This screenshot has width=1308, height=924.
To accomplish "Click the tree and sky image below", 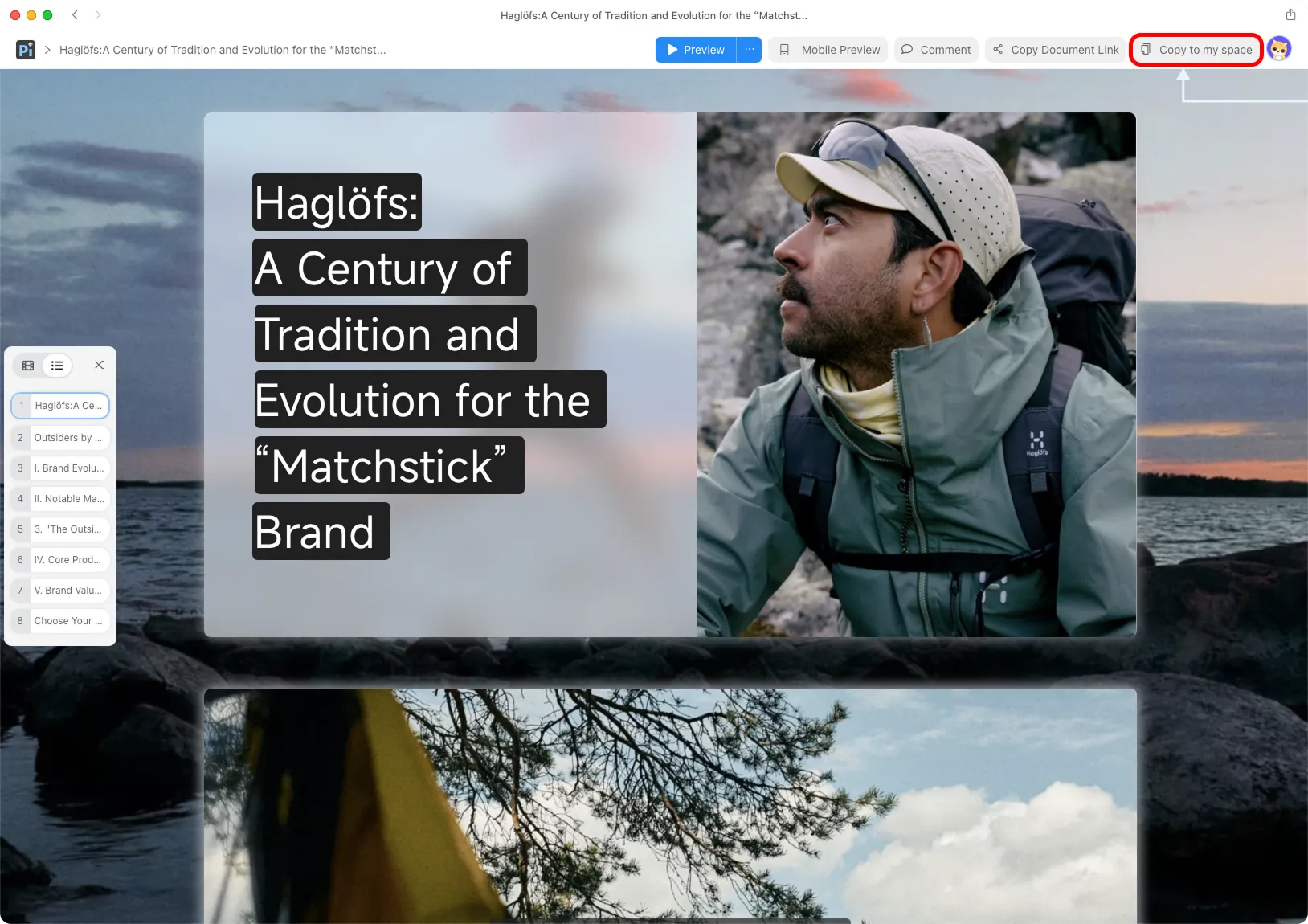I will coord(670,806).
